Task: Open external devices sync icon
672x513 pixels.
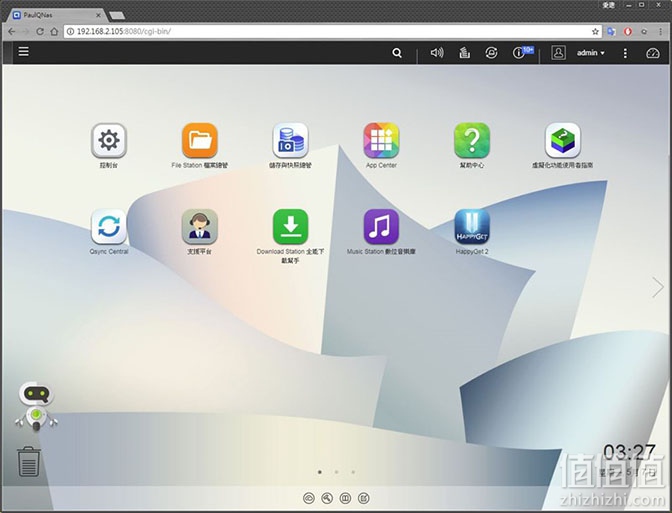Action: [492, 53]
